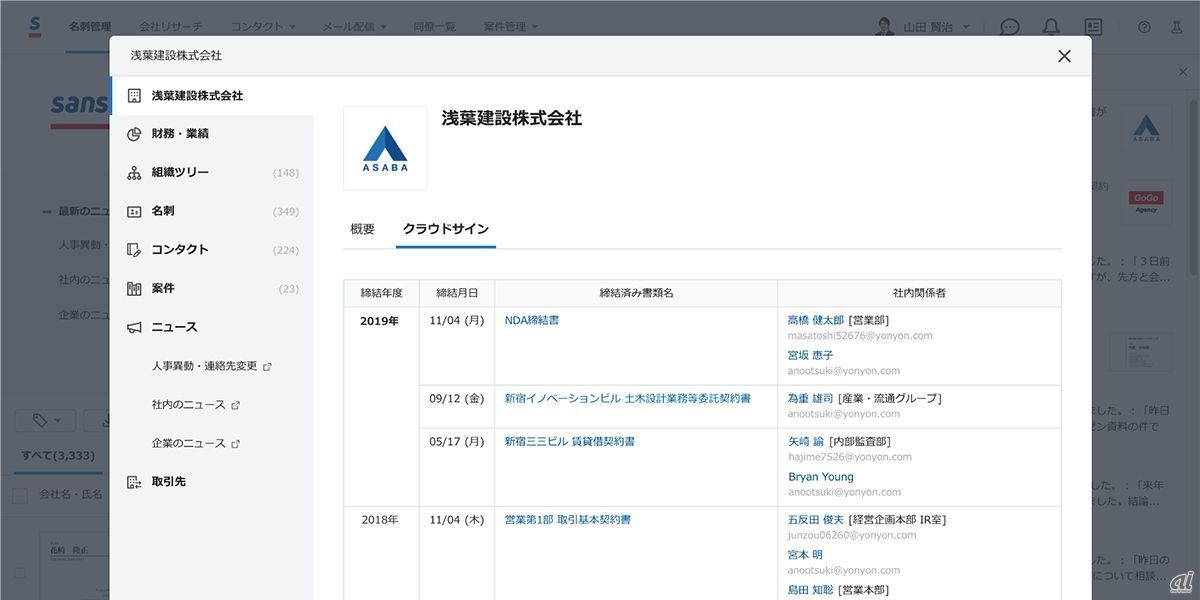Open the NDA締結書 document link
This screenshot has width=1200, height=600.
pyautogui.click(x=531, y=321)
